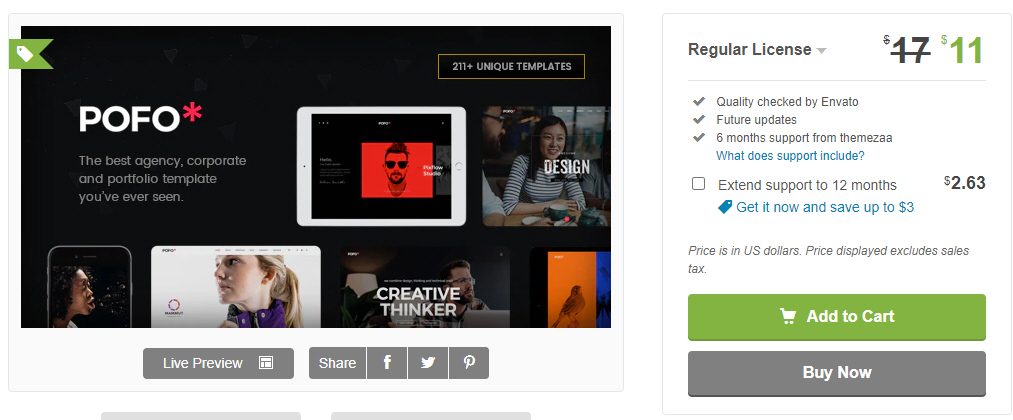Click the cart icon on Add to Cart
This screenshot has height=420, width=1013.
coord(788,317)
